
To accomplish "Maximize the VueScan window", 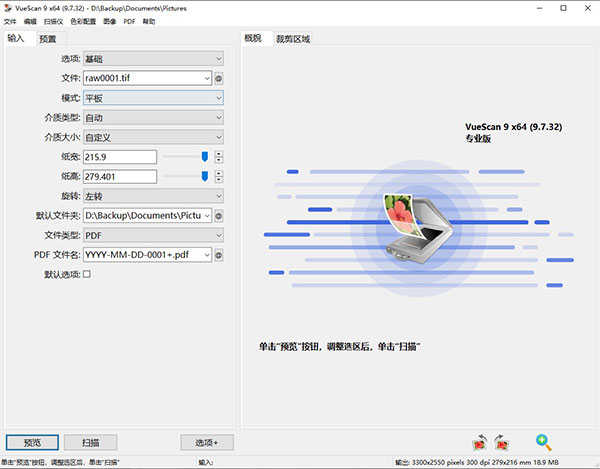I will [563, 8].
